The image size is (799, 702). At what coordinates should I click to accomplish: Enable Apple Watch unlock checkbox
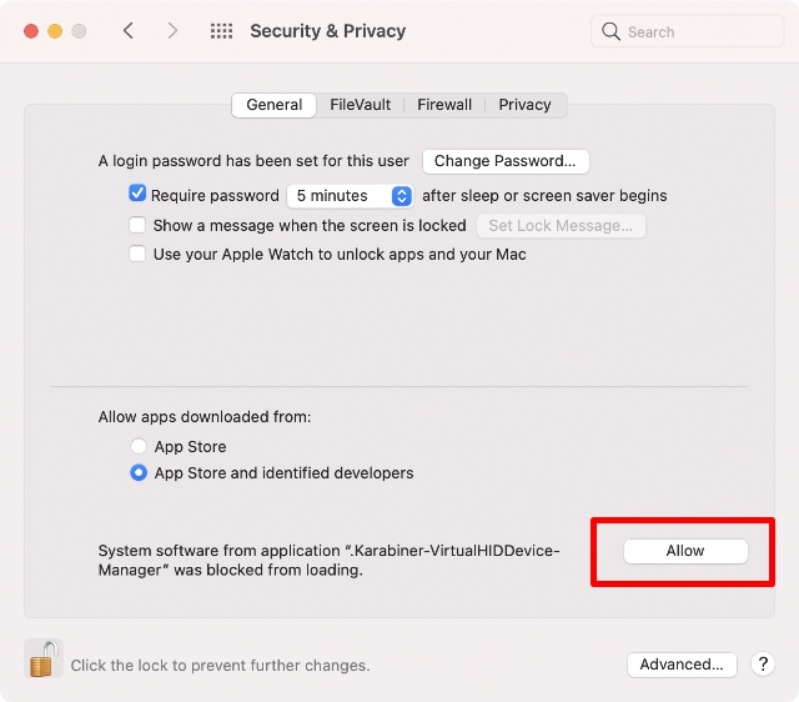tap(138, 254)
